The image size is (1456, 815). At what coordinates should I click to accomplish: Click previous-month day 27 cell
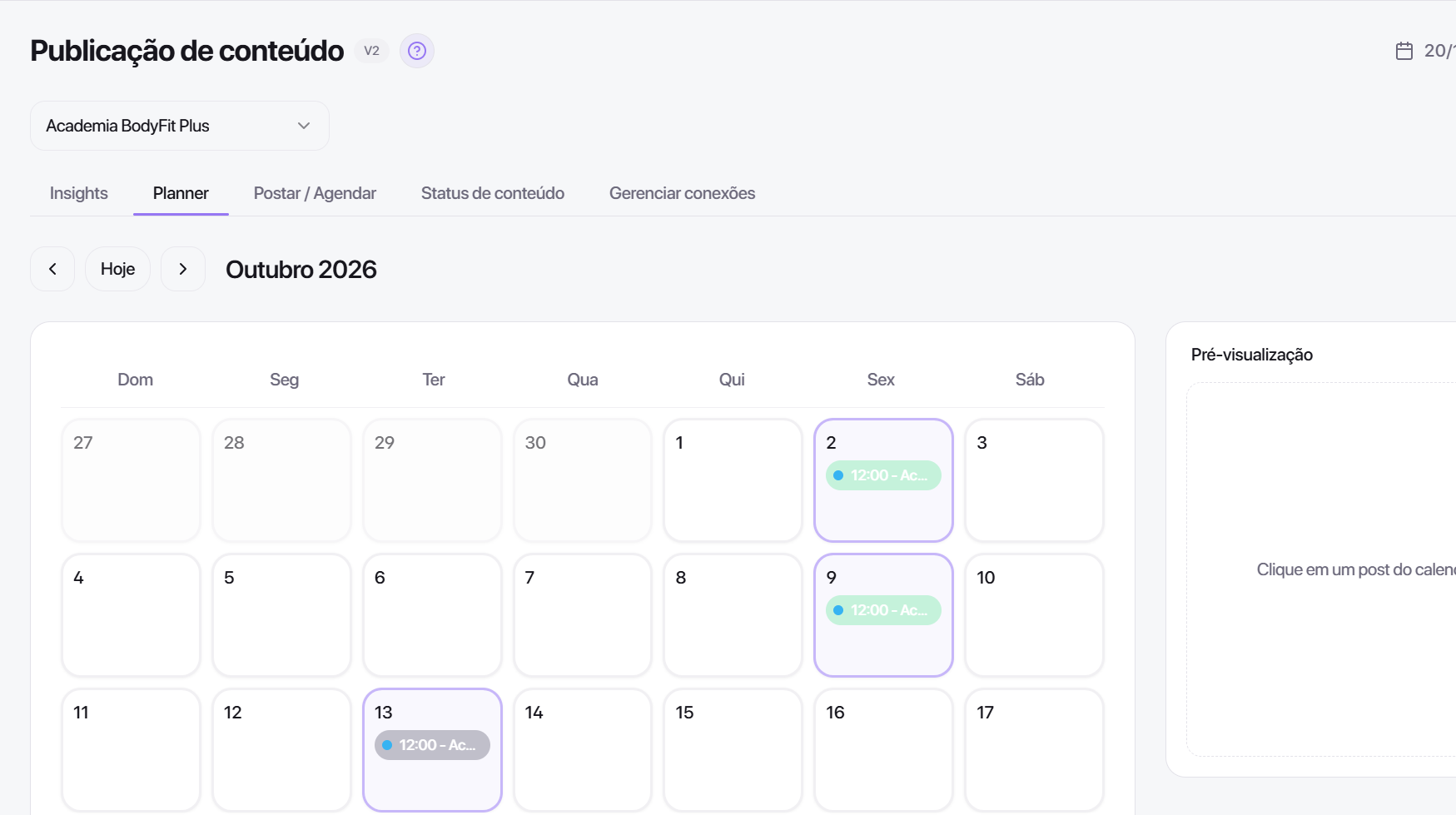(131, 480)
